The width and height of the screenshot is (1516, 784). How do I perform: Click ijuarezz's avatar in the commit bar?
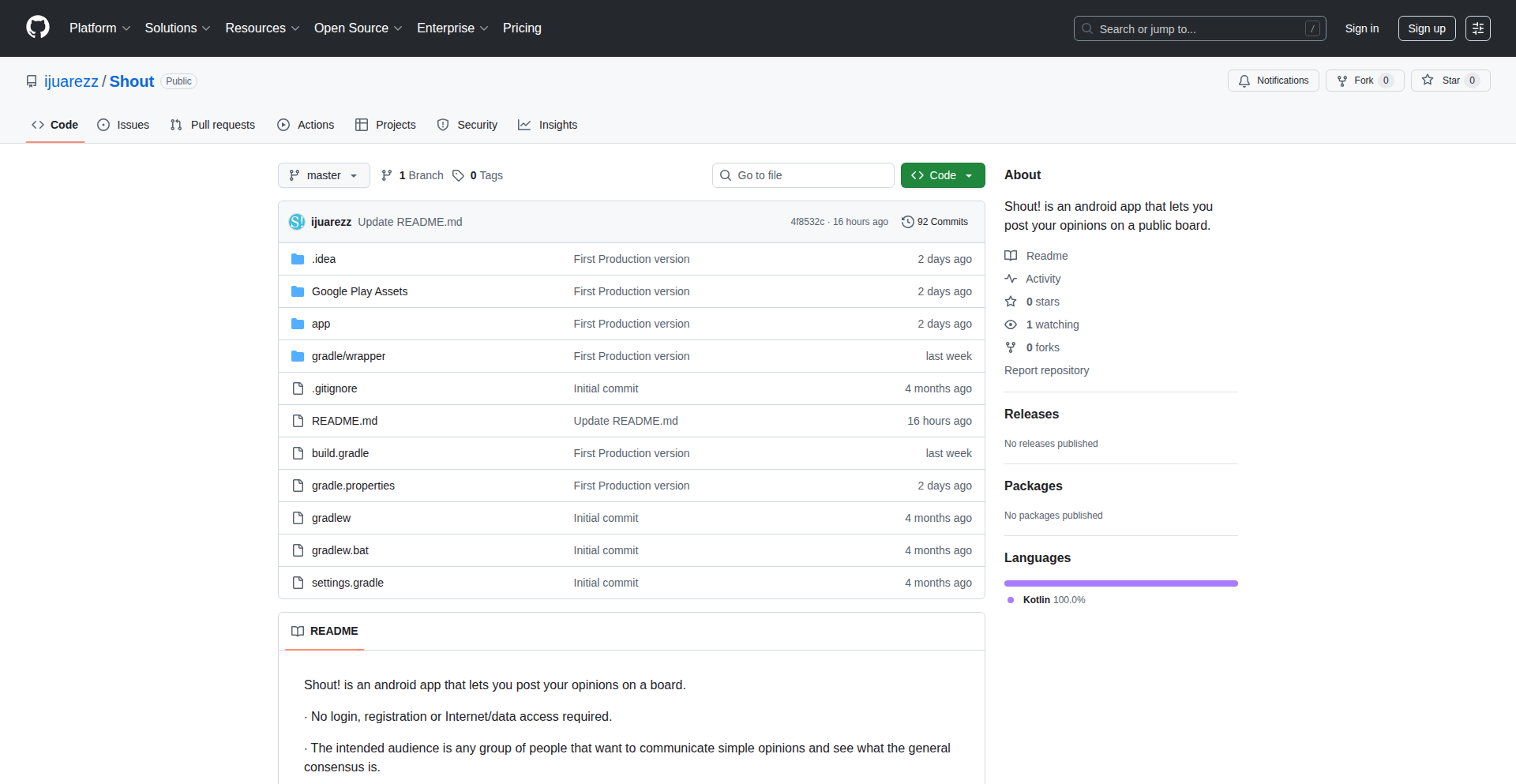pyautogui.click(x=297, y=222)
